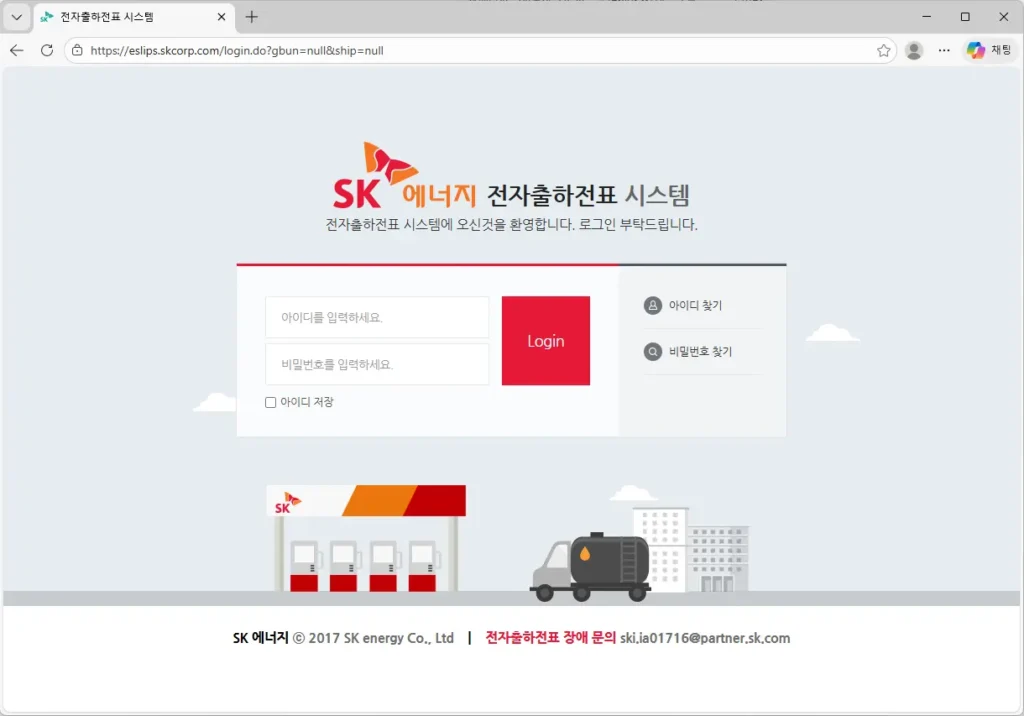The image size is (1024, 716).
Task: Open the 채팅 button in the toolbar
Action: [x=988, y=50]
